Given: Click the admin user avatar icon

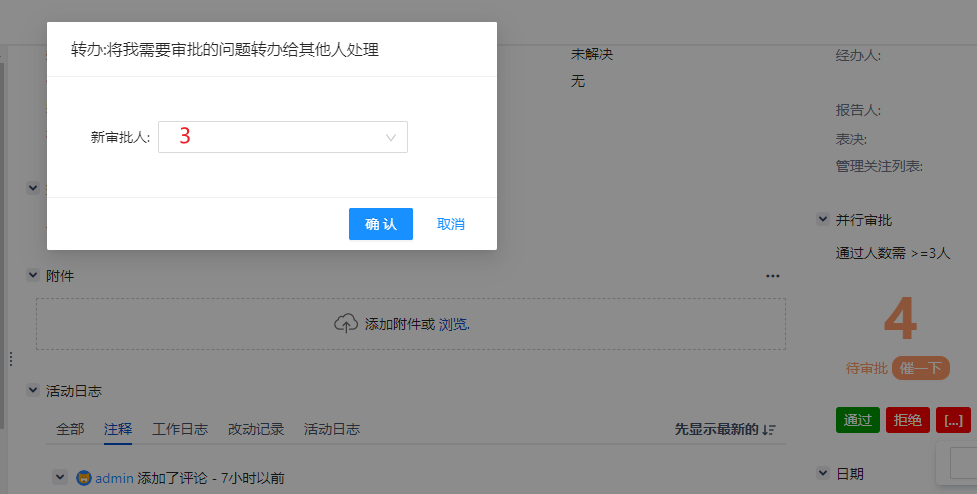Looking at the screenshot, I should 84,478.
